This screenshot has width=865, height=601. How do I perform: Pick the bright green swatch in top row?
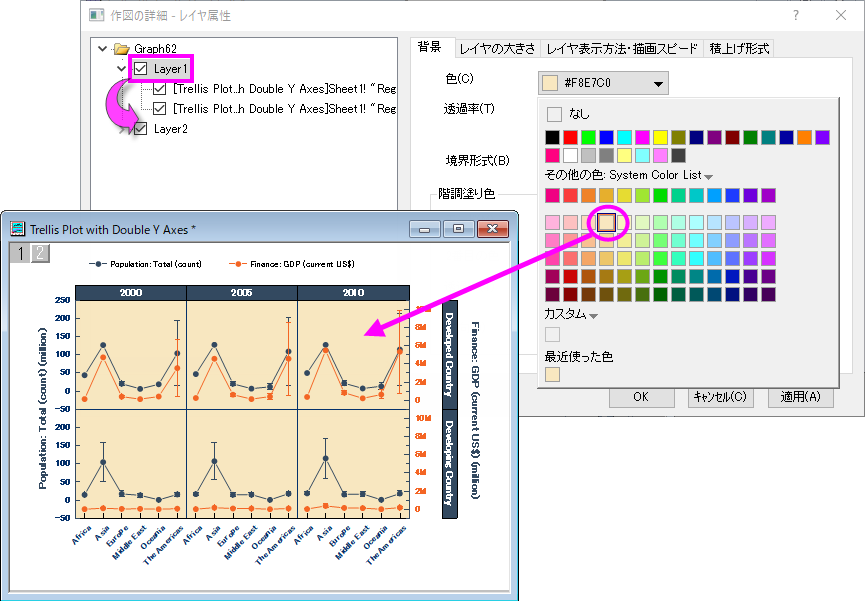tap(589, 137)
